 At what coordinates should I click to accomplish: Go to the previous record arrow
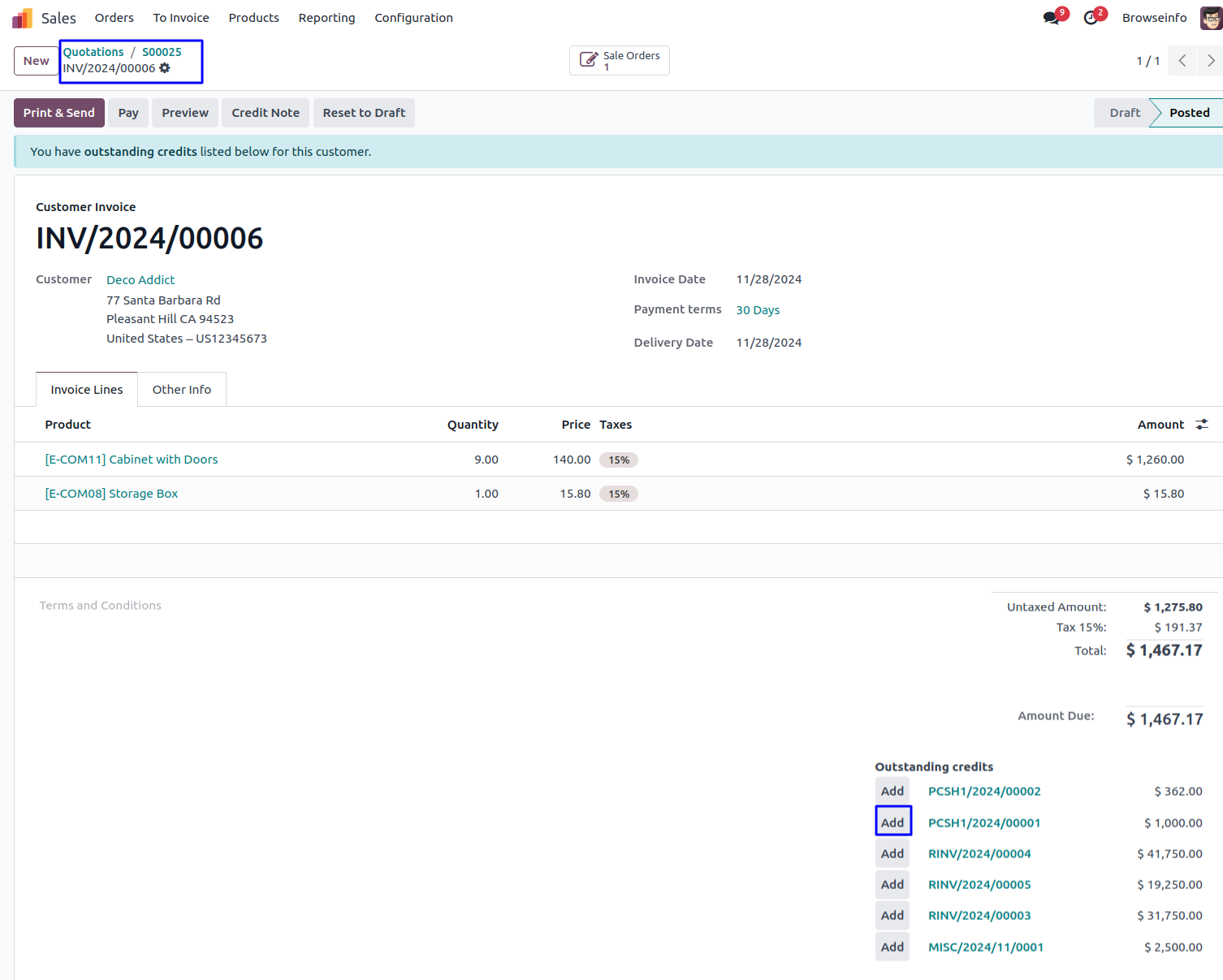pos(1182,61)
